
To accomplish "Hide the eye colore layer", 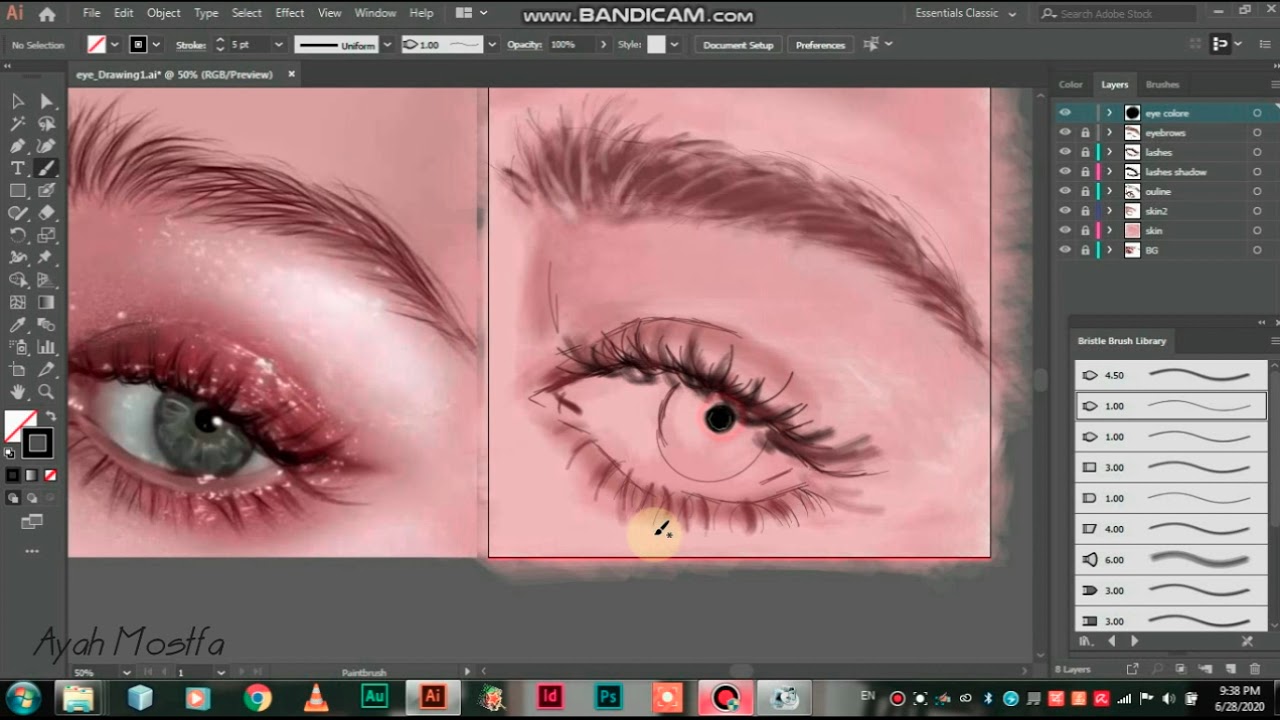I will (x=1065, y=113).
